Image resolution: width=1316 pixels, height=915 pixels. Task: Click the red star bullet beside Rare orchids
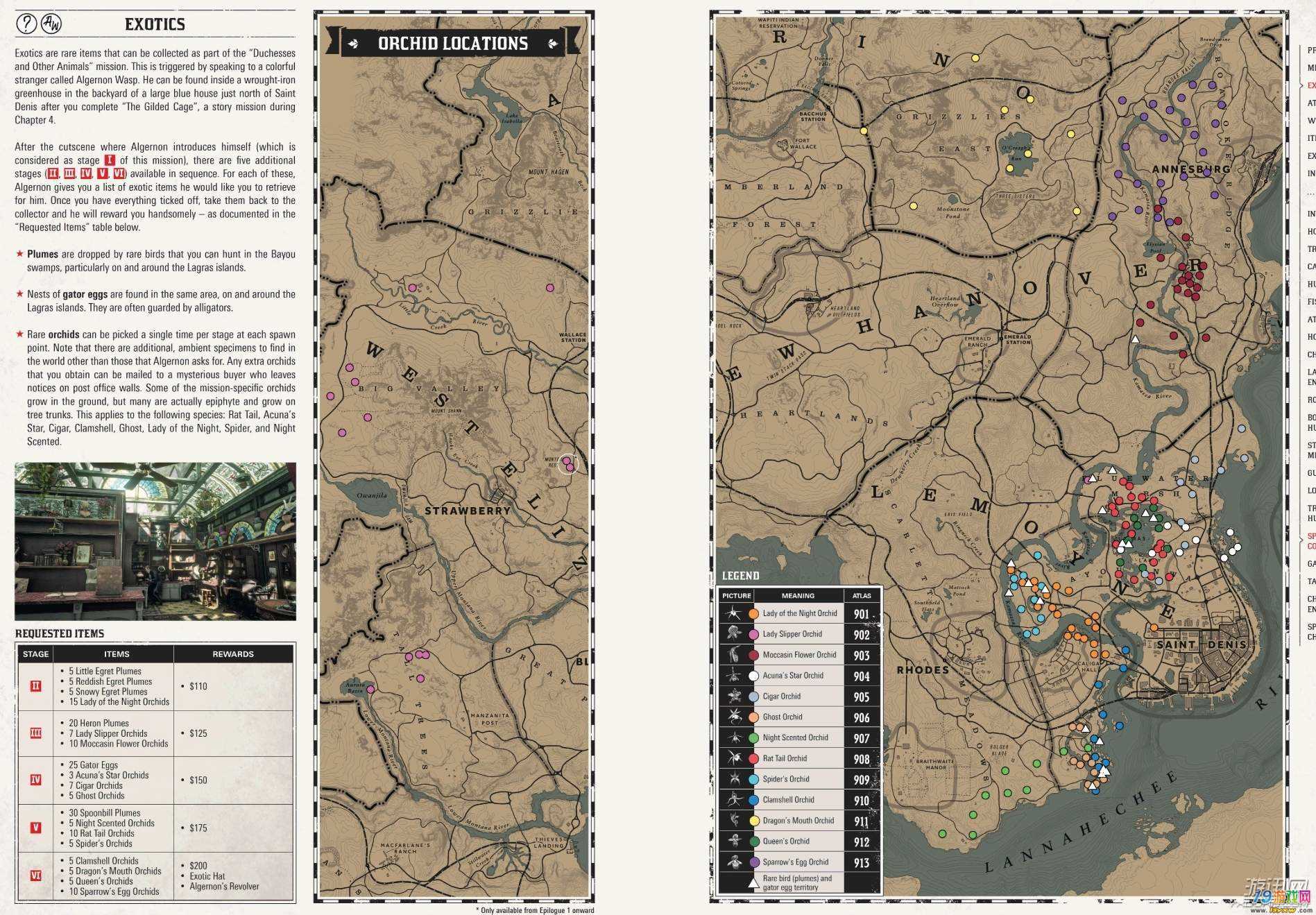pyautogui.click(x=19, y=334)
